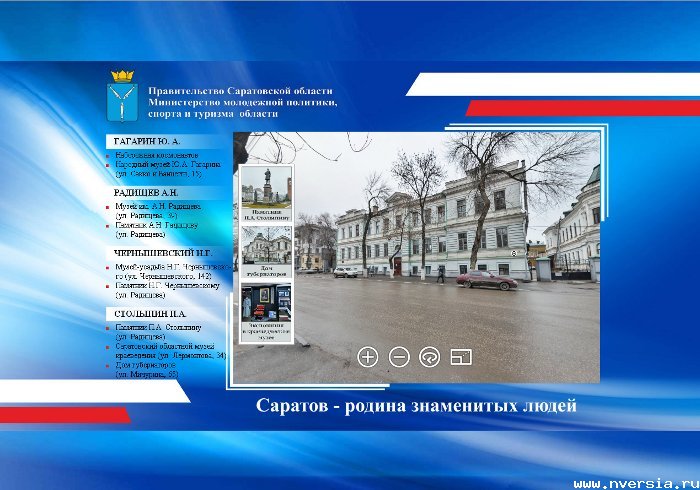Open Саратовский областной музей краеведения link

tap(171, 351)
